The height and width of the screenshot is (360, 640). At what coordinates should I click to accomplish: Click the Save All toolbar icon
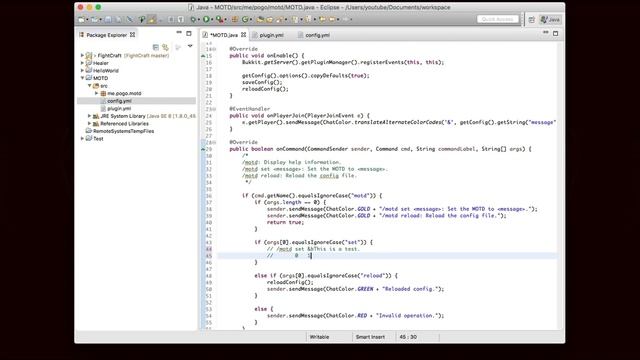click(119, 19)
